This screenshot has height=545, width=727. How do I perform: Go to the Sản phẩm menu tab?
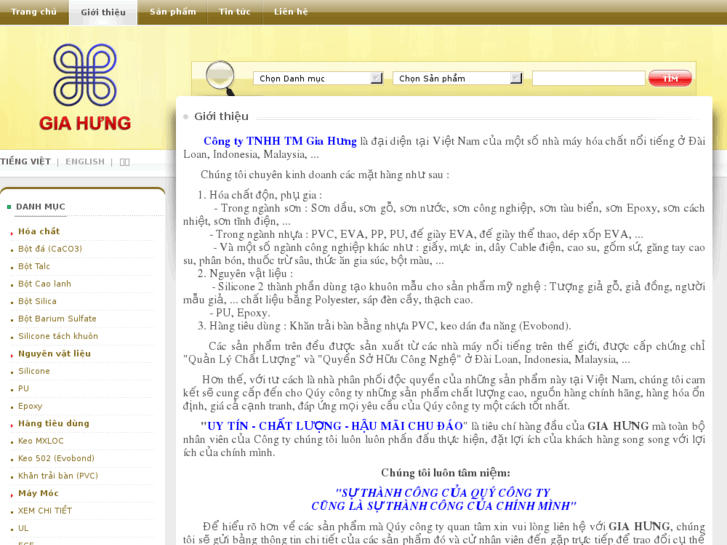pos(173,12)
